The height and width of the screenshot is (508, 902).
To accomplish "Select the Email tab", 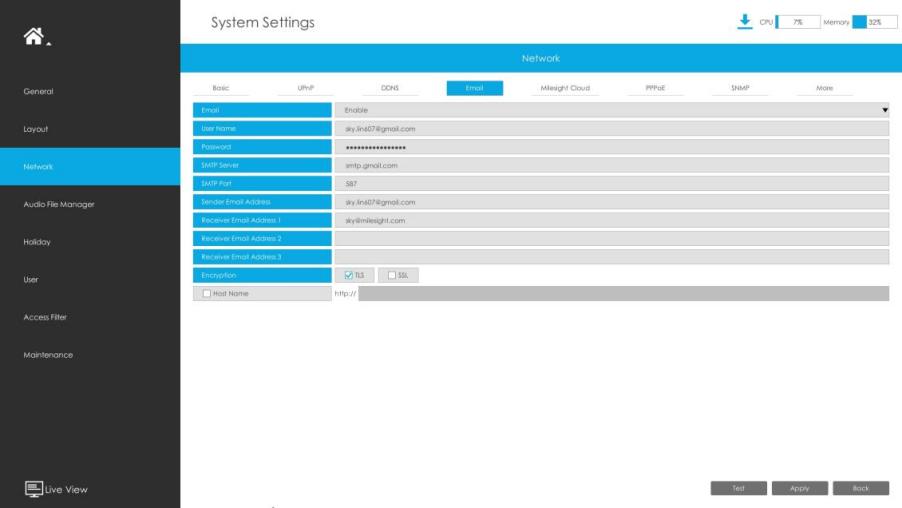I will pyautogui.click(x=475, y=88).
